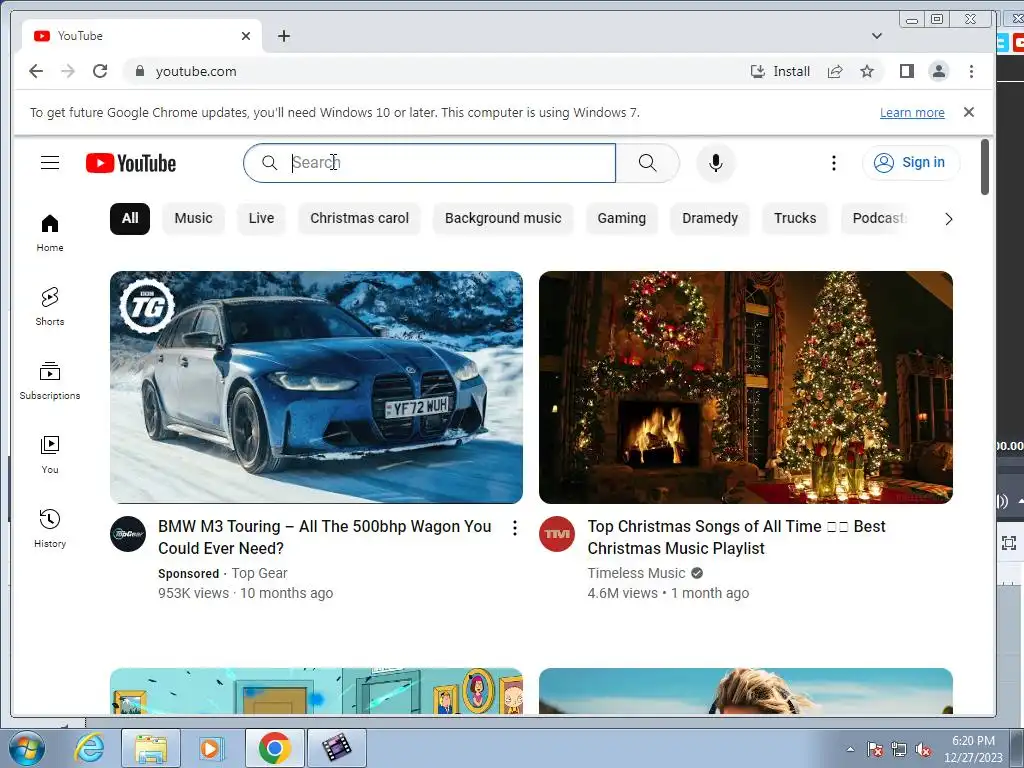Select the Dramedy filter chip
The height and width of the screenshot is (768, 1024).
click(x=710, y=218)
